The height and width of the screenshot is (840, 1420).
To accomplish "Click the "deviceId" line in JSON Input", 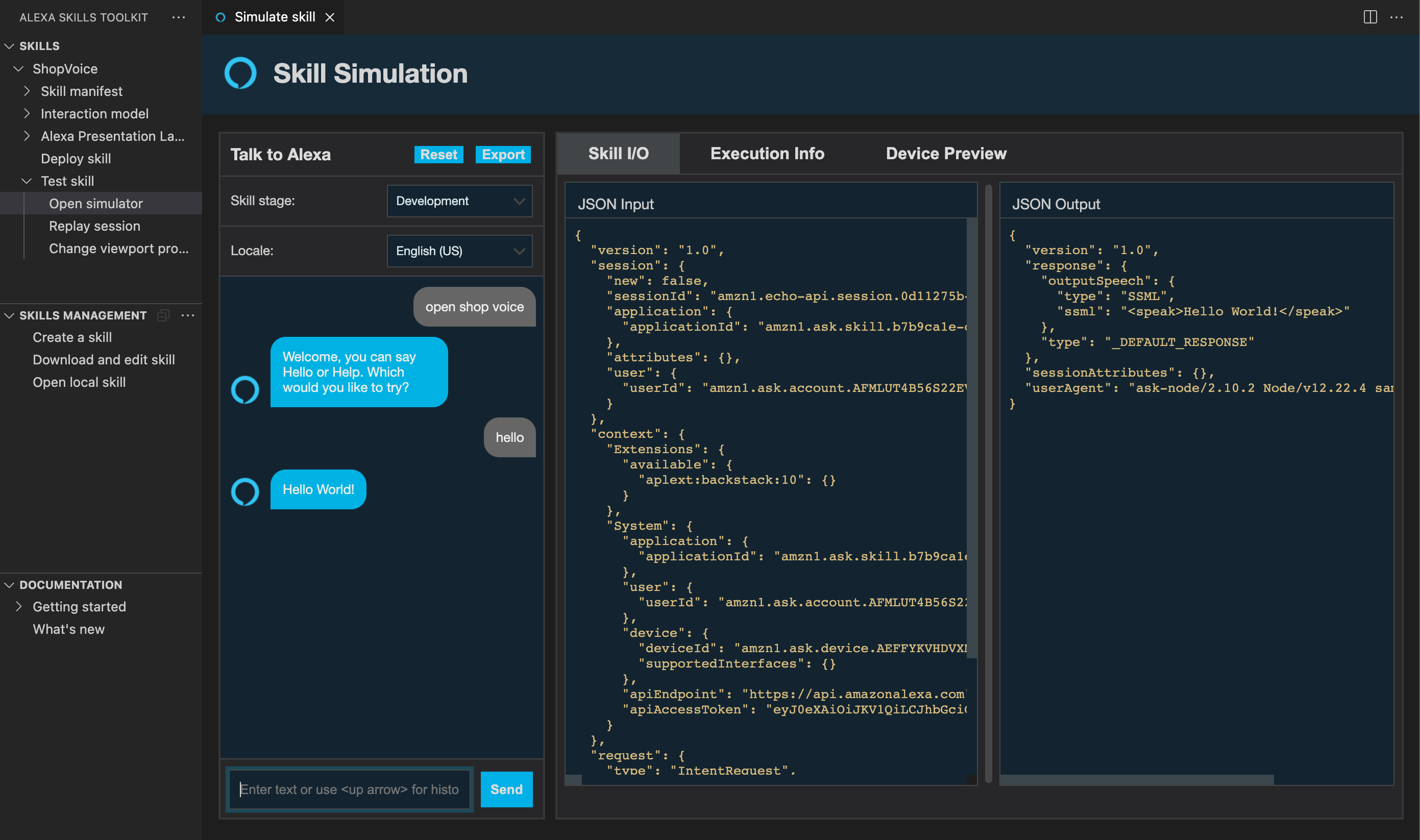I will pyautogui.click(x=802, y=648).
